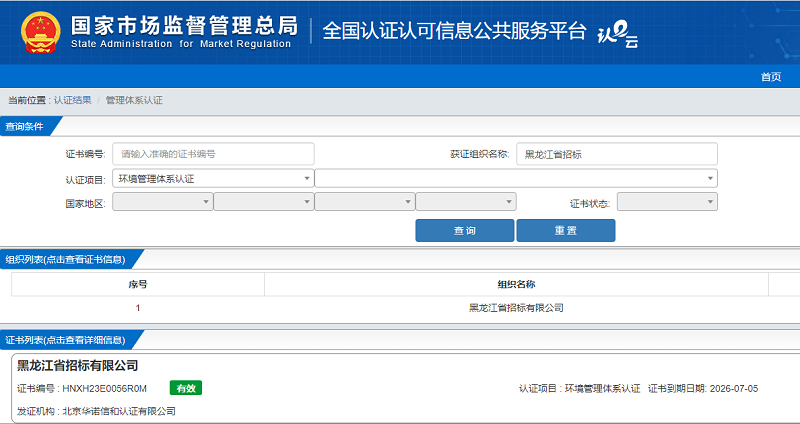Click 认证结果 in the breadcrumb

[73, 100]
